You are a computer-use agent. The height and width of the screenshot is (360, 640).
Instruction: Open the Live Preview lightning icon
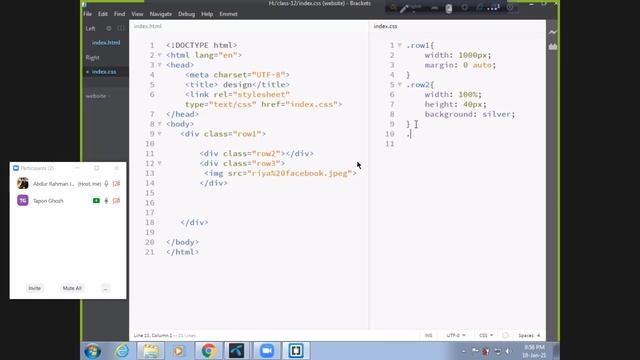tap(553, 32)
